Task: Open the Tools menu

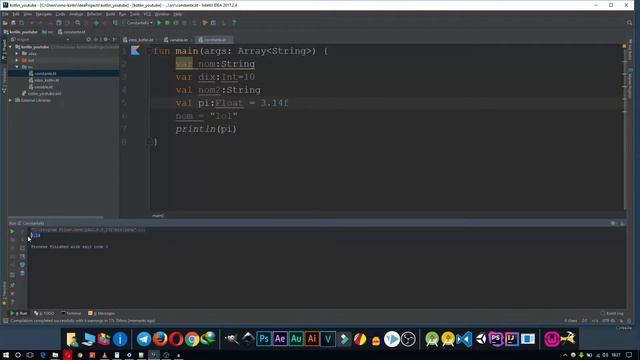Action: 135,14
